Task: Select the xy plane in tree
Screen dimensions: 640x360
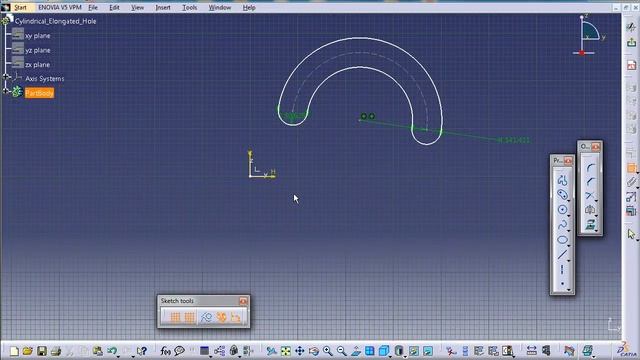Action: 38,36
